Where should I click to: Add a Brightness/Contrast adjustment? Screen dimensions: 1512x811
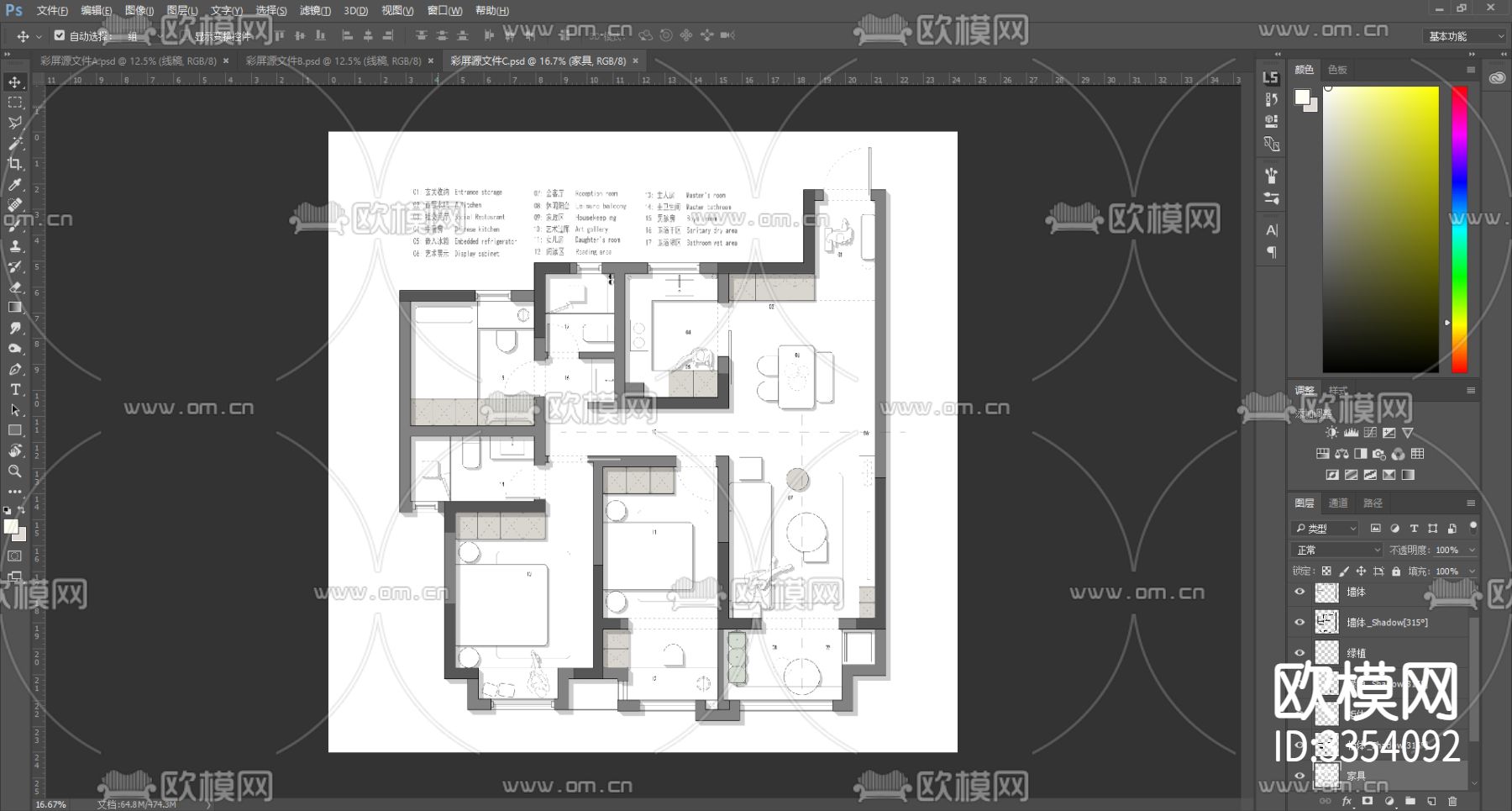pyautogui.click(x=1332, y=433)
